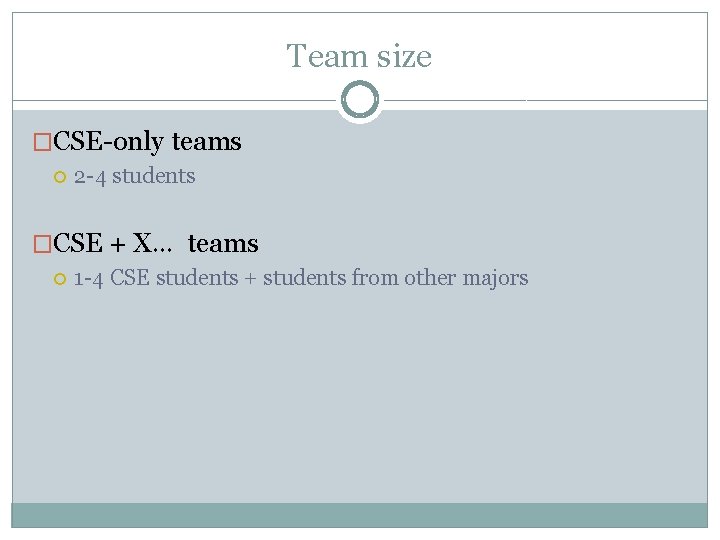Click the square bullet before 'CSE-only teams'
Screen dimensions: 720x540
click(42, 141)
